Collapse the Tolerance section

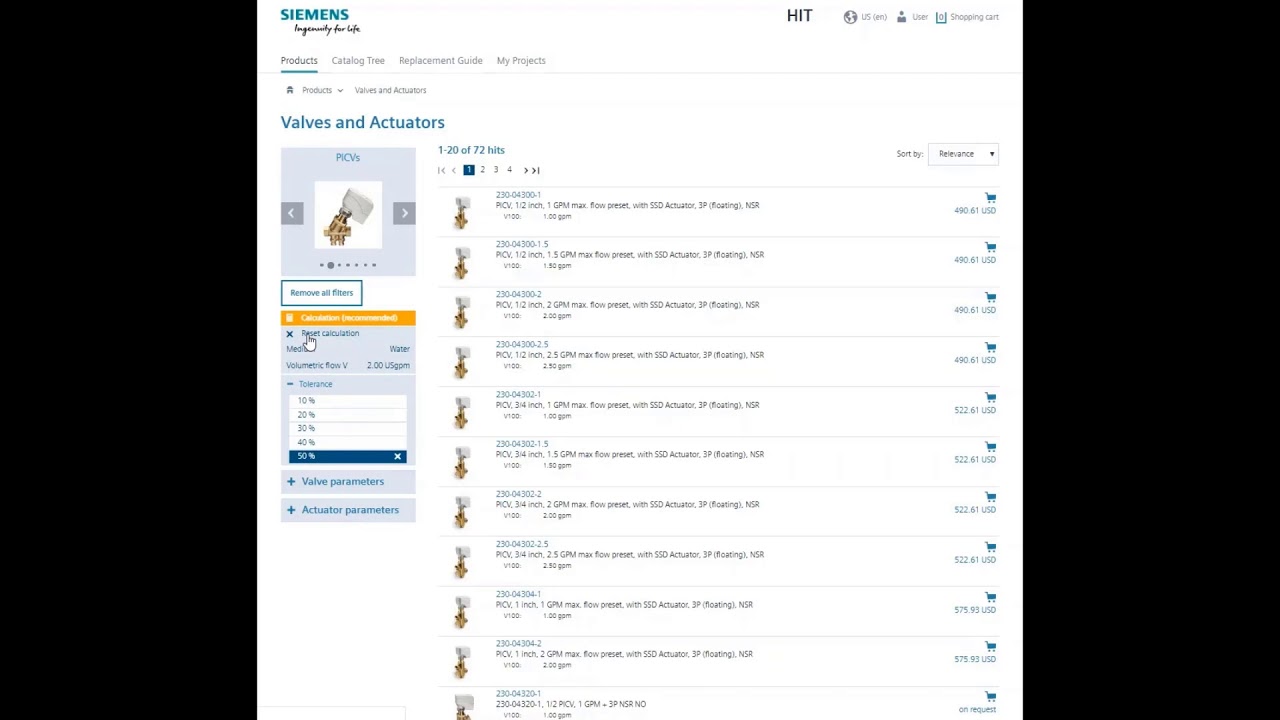(x=290, y=384)
